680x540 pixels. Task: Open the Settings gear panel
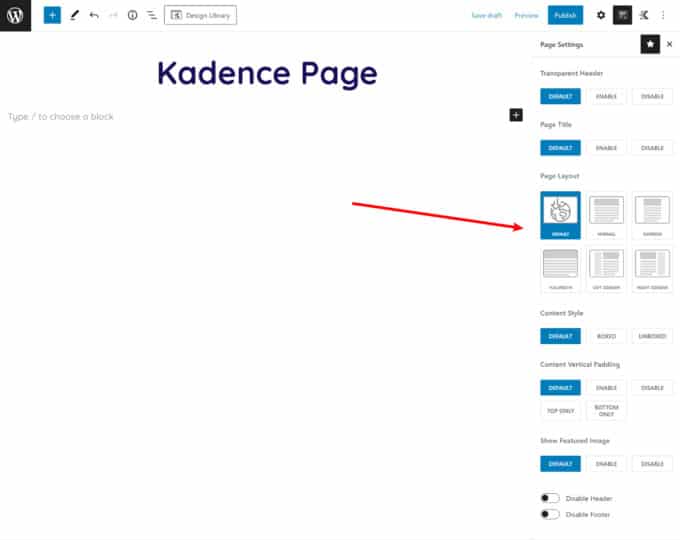click(x=601, y=15)
